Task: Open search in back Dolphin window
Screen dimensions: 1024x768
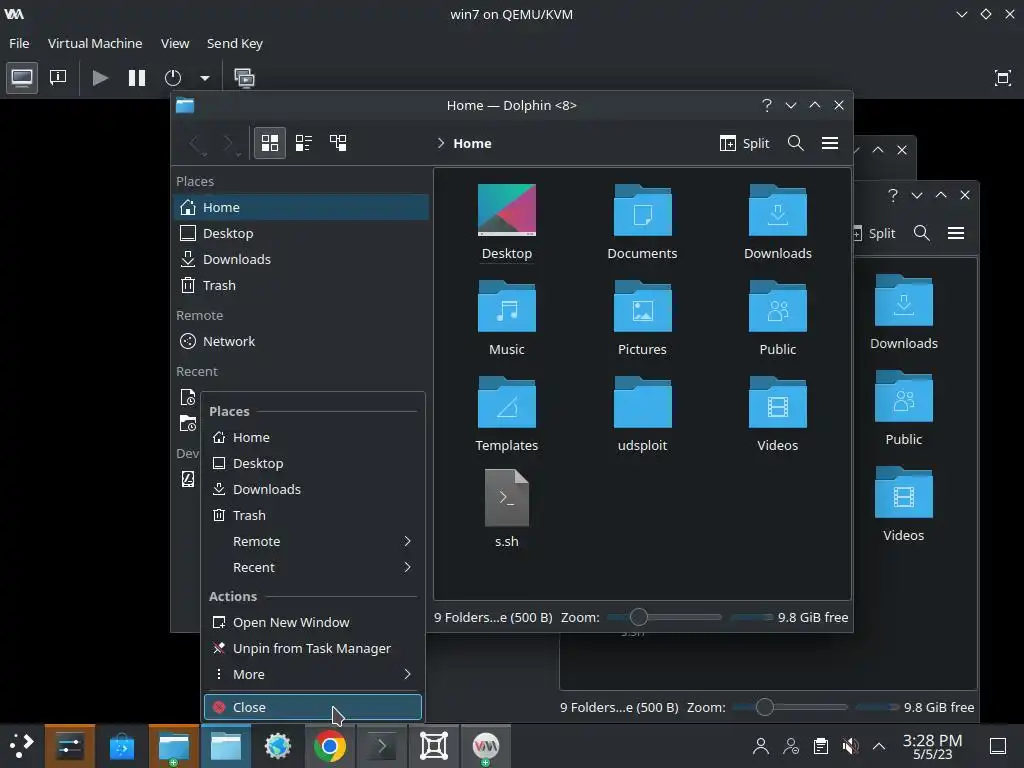Action: [921, 233]
